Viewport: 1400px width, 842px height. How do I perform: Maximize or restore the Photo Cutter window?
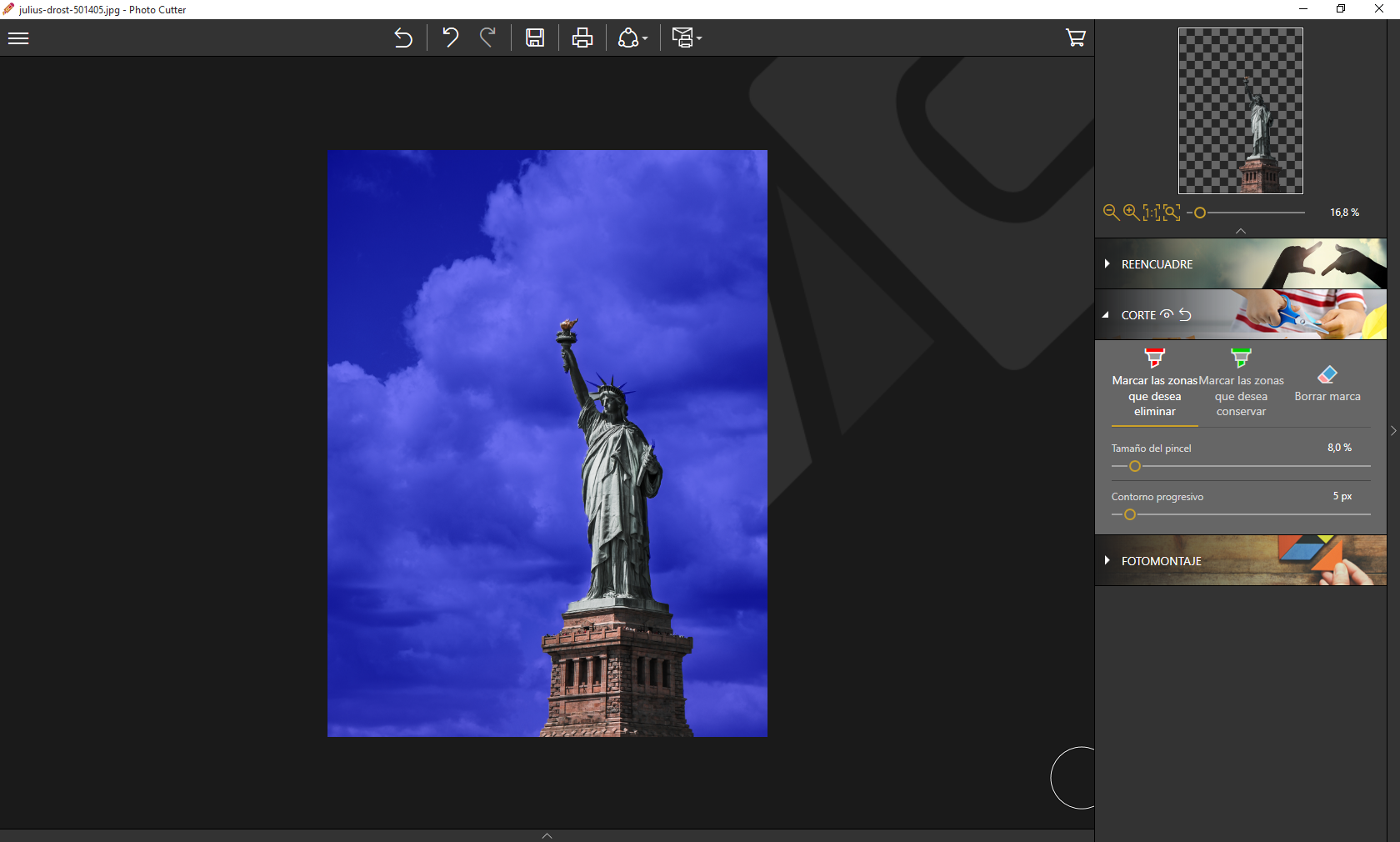pyautogui.click(x=1341, y=9)
